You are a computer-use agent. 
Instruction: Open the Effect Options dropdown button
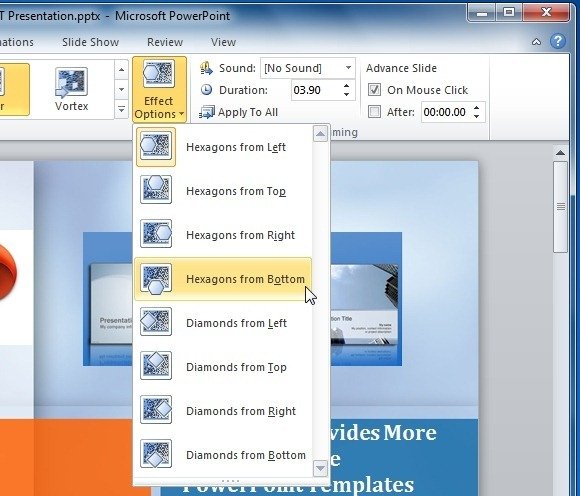click(x=159, y=89)
